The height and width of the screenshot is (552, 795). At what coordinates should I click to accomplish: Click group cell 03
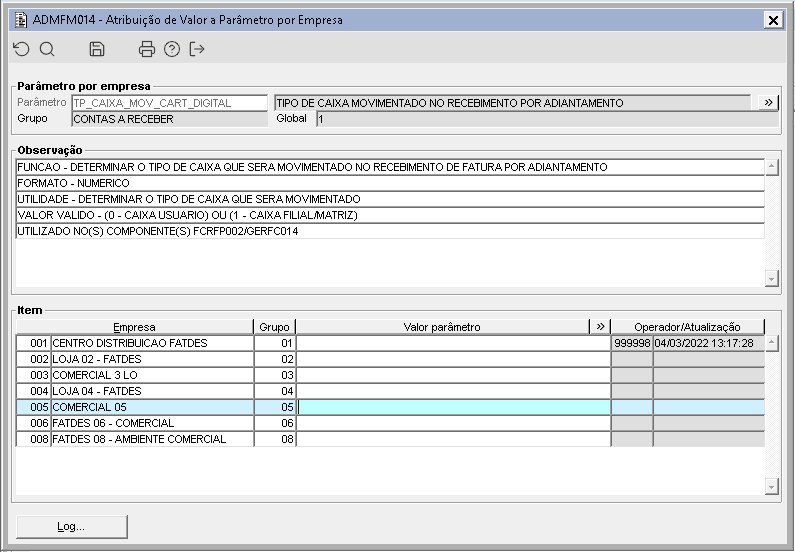pos(275,375)
